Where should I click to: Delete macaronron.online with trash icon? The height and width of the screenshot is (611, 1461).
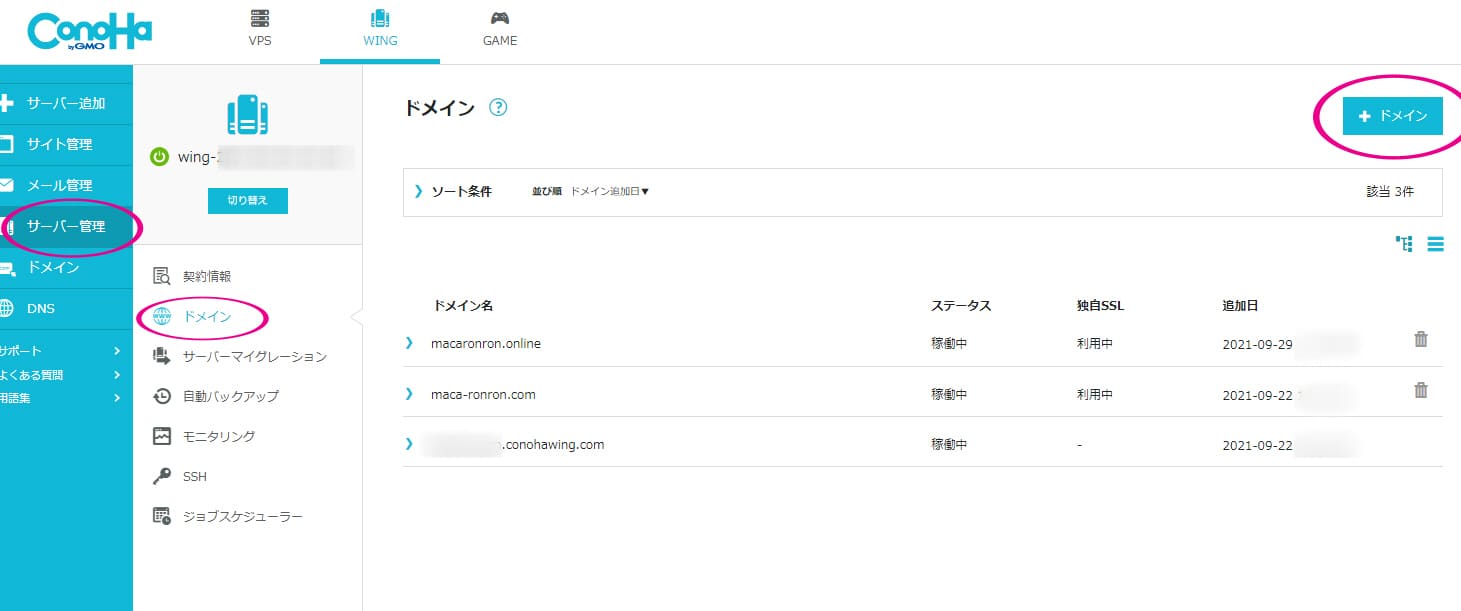[x=1421, y=340]
